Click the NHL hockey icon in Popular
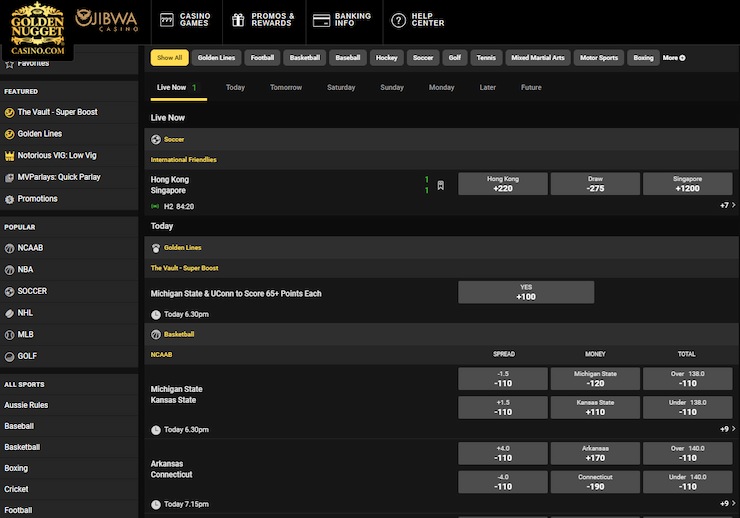 coord(9,313)
